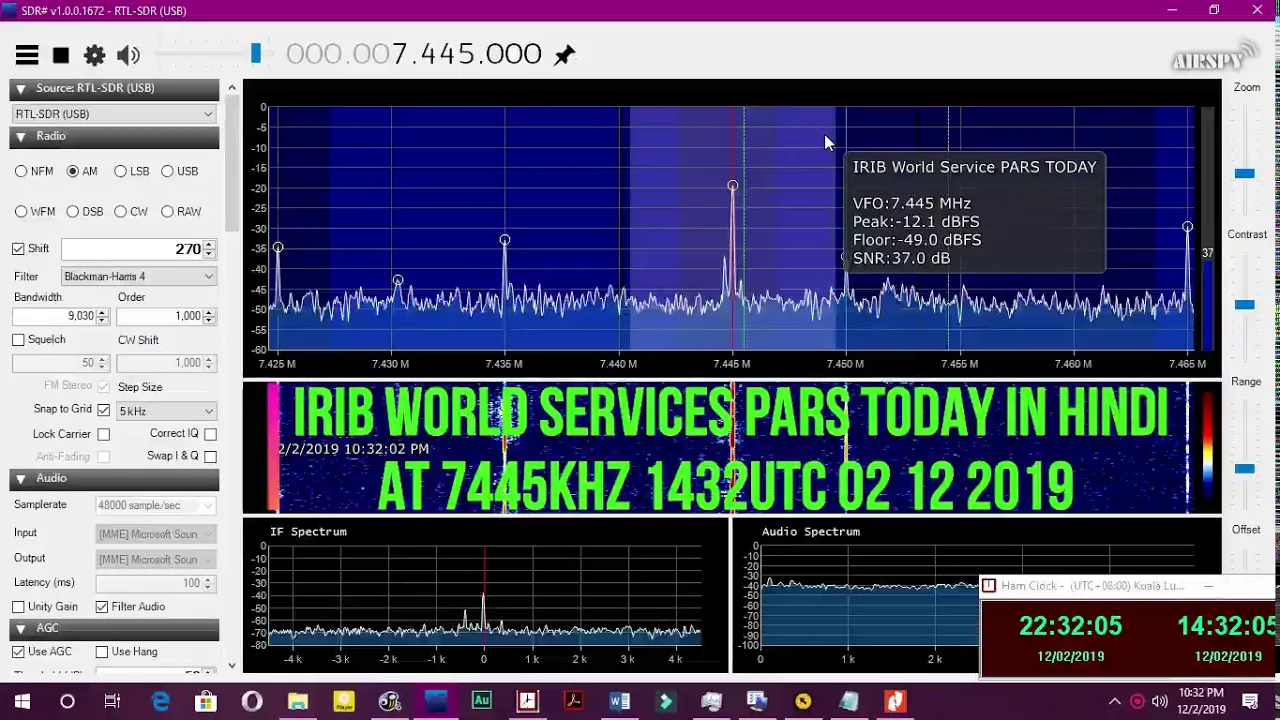This screenshot has width=1280, height=720.
Task: Show hidden system tray icons
Action: [1115, 701]
